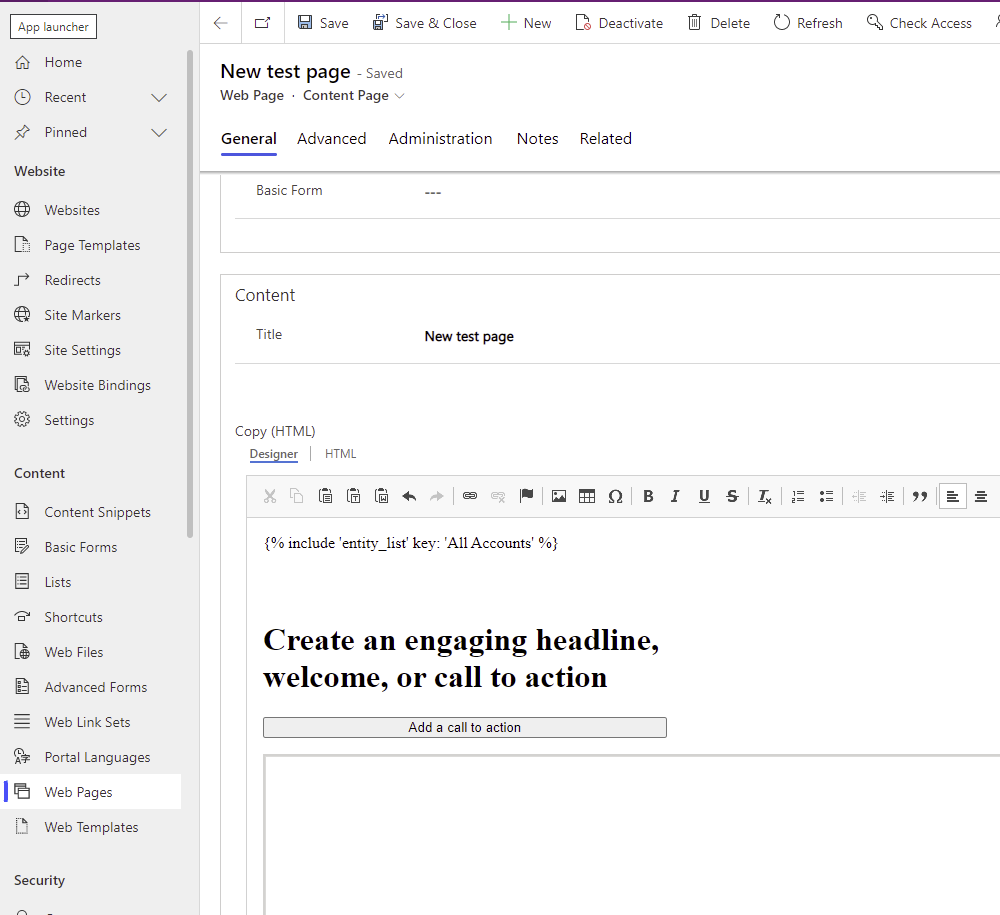Insert a numbered list
The height and width of the screenshot is (915, 1000).
(x=798, y=496)
